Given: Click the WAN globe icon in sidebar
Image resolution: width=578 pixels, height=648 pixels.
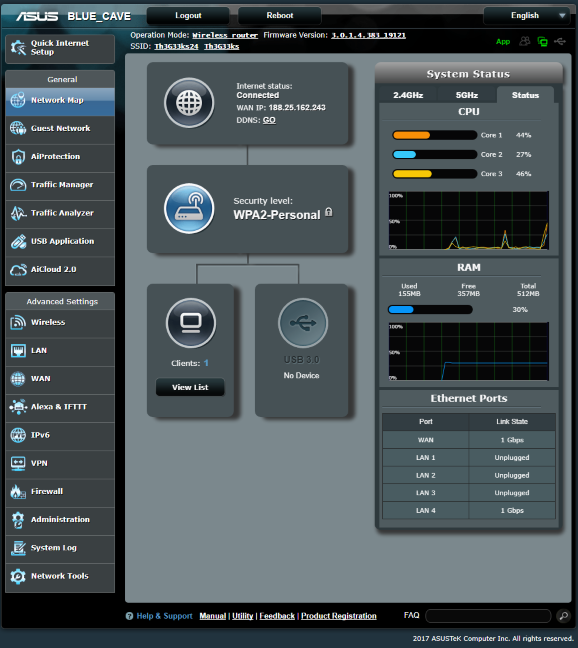Looking at the screenshot, I should click(x=18, y=379).
